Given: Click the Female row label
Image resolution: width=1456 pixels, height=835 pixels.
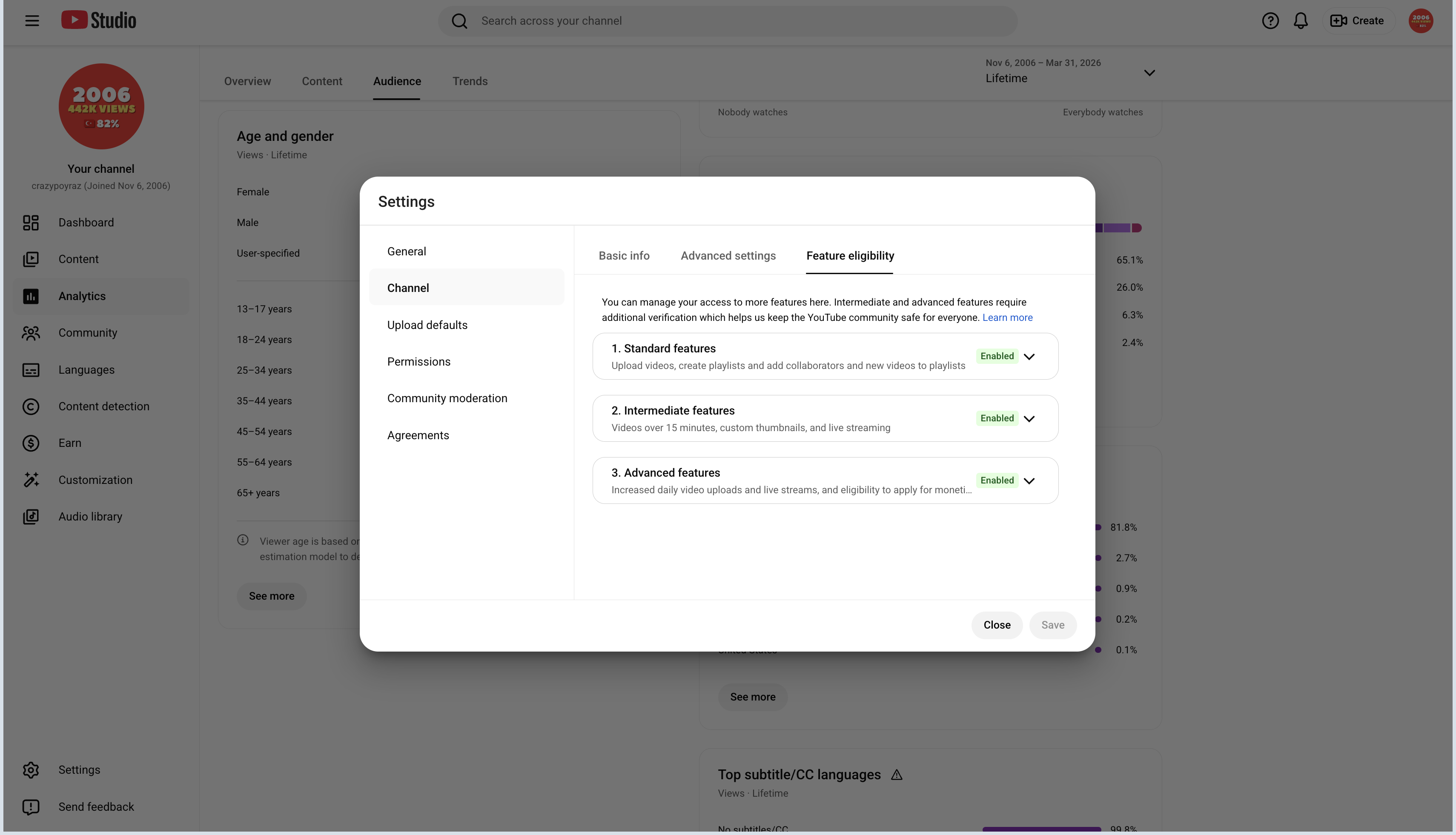Looking at the screenshot, I should (x=253, y=192).
